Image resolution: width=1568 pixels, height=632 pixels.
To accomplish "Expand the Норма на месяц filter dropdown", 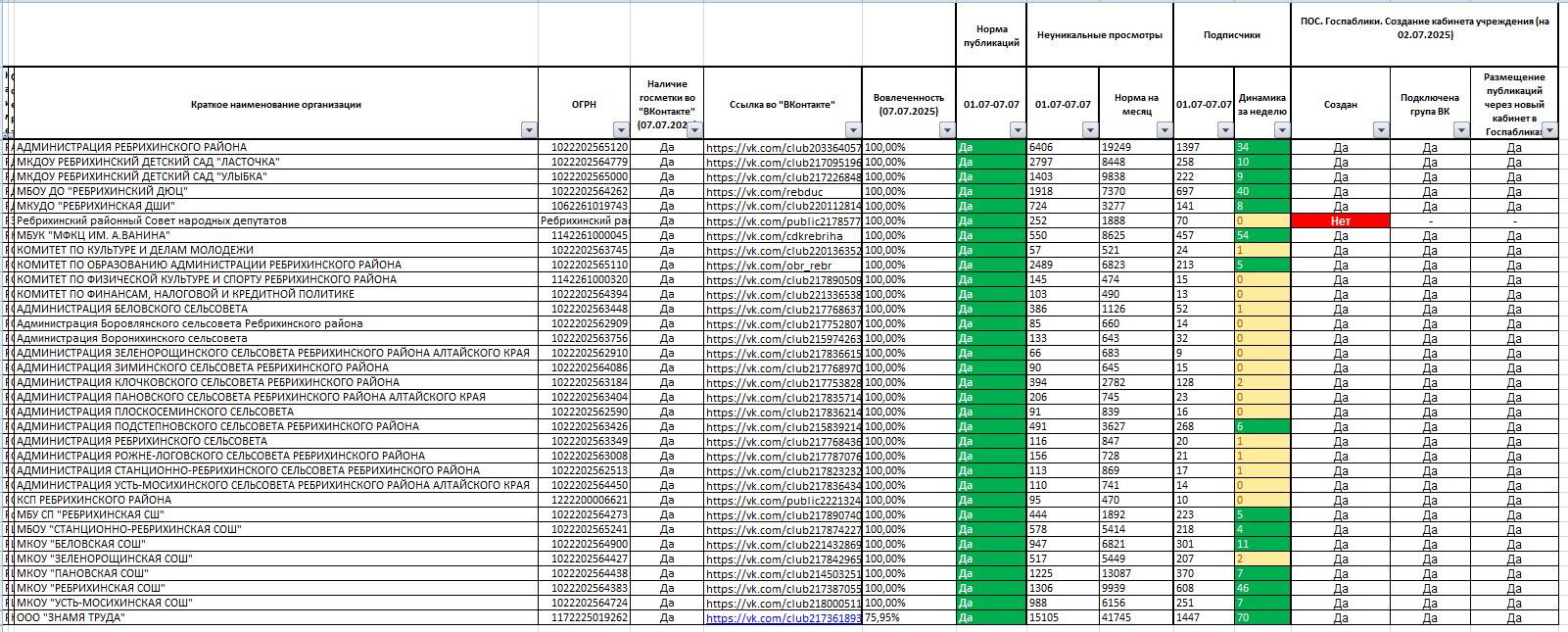I will tap(1164, 130).
